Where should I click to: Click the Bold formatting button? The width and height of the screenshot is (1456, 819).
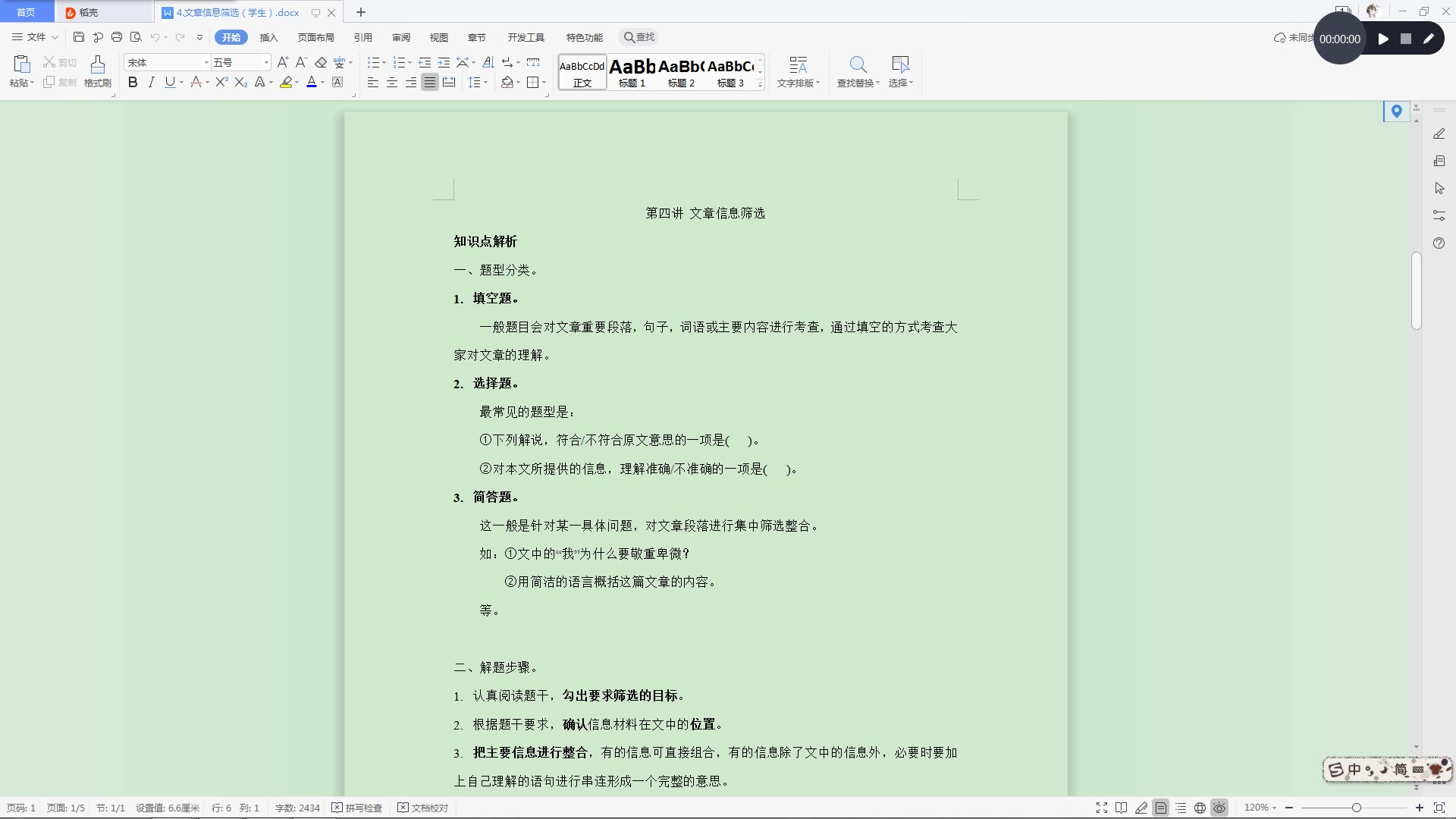tap(133, 83)
